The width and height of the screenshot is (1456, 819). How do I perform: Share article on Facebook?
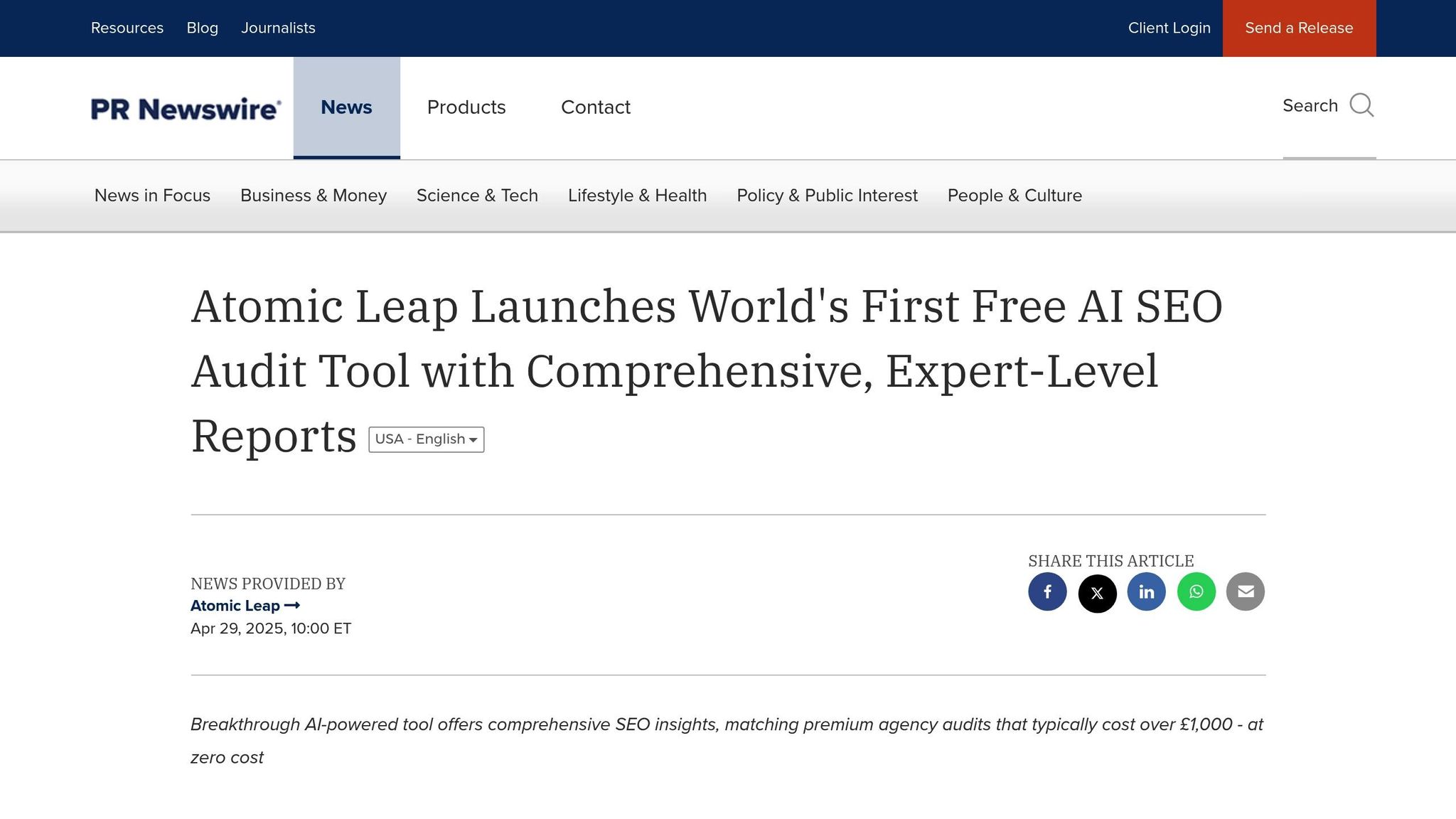[x=1047, y=591]
